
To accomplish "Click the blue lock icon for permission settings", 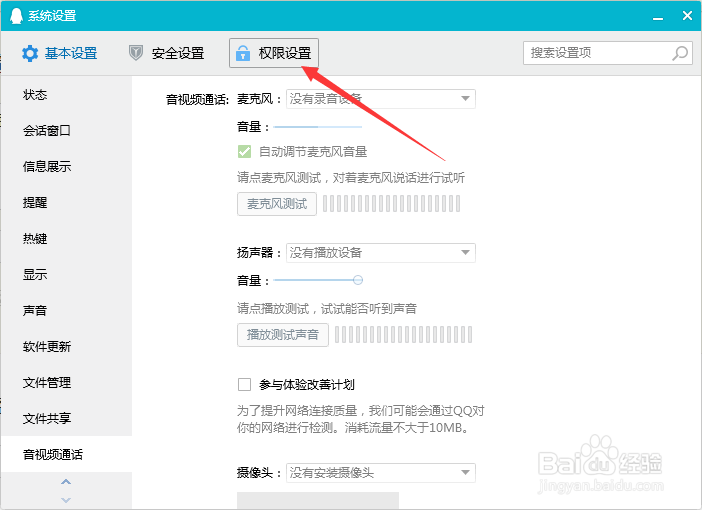I will coord(243,53).
